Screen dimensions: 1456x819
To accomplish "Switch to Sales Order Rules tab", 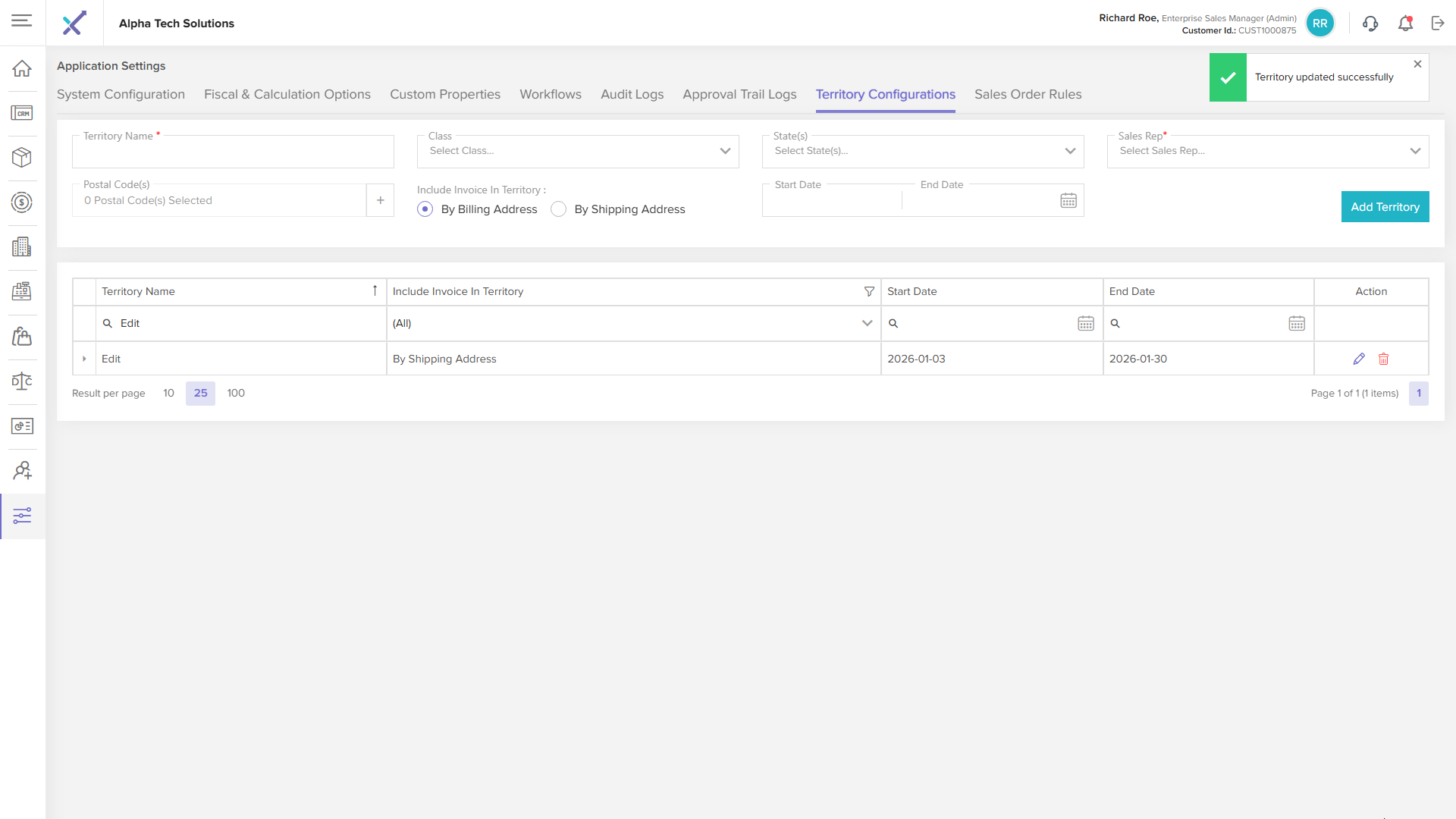I will point(1028,94).
